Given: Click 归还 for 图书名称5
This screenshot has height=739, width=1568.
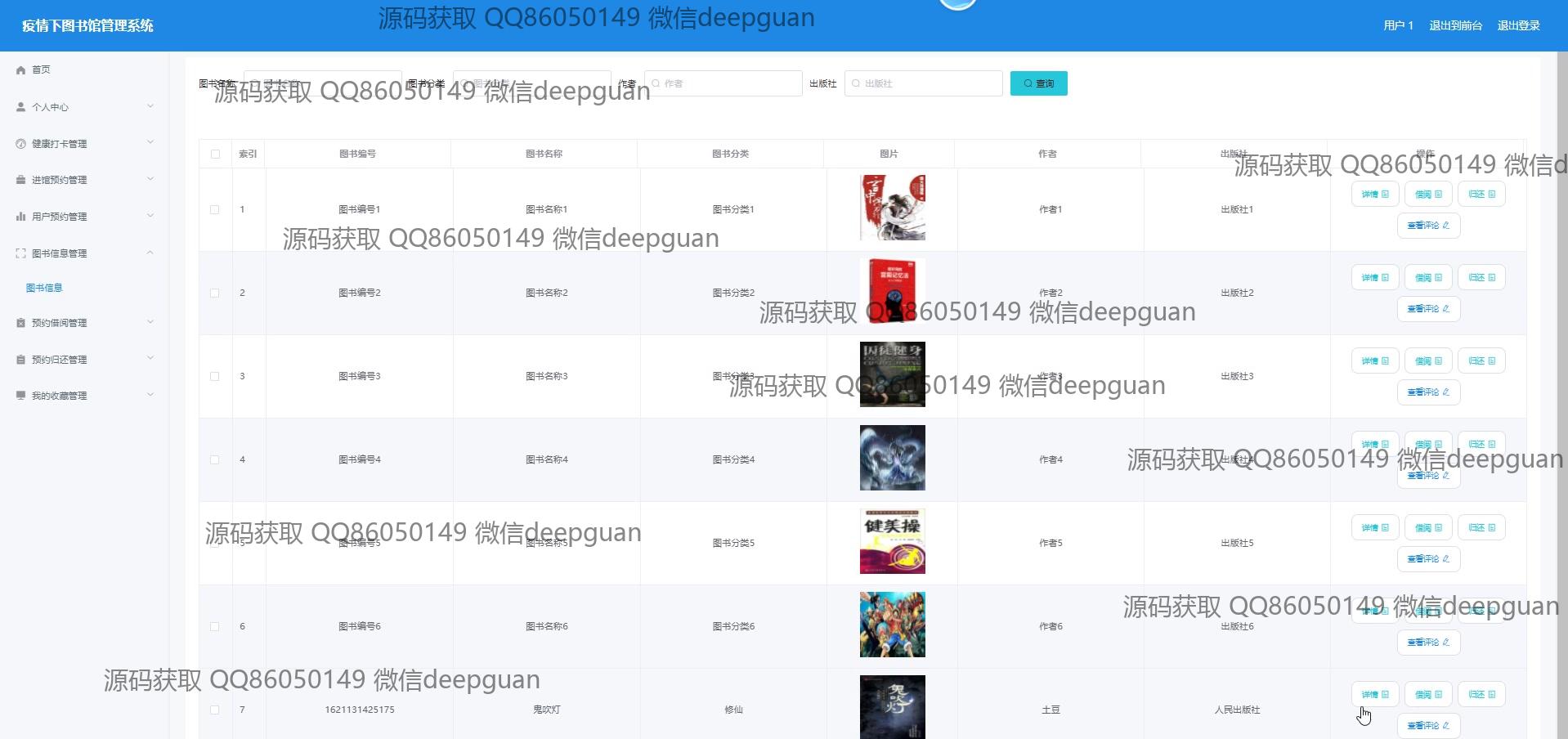Looking at the screenshot, I should click(x=1481, y=528).
